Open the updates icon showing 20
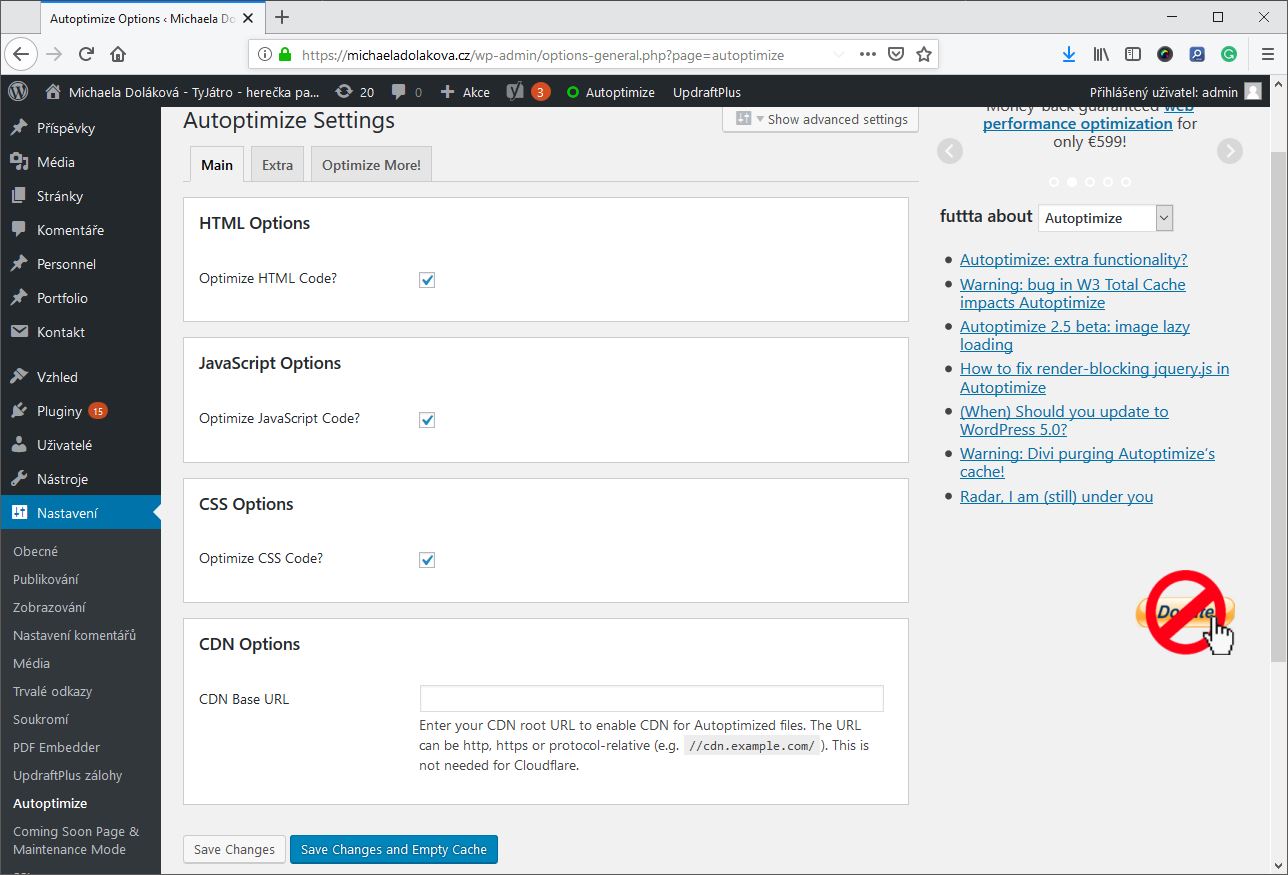The image size is (1288, 875). [x=355, y=92]
